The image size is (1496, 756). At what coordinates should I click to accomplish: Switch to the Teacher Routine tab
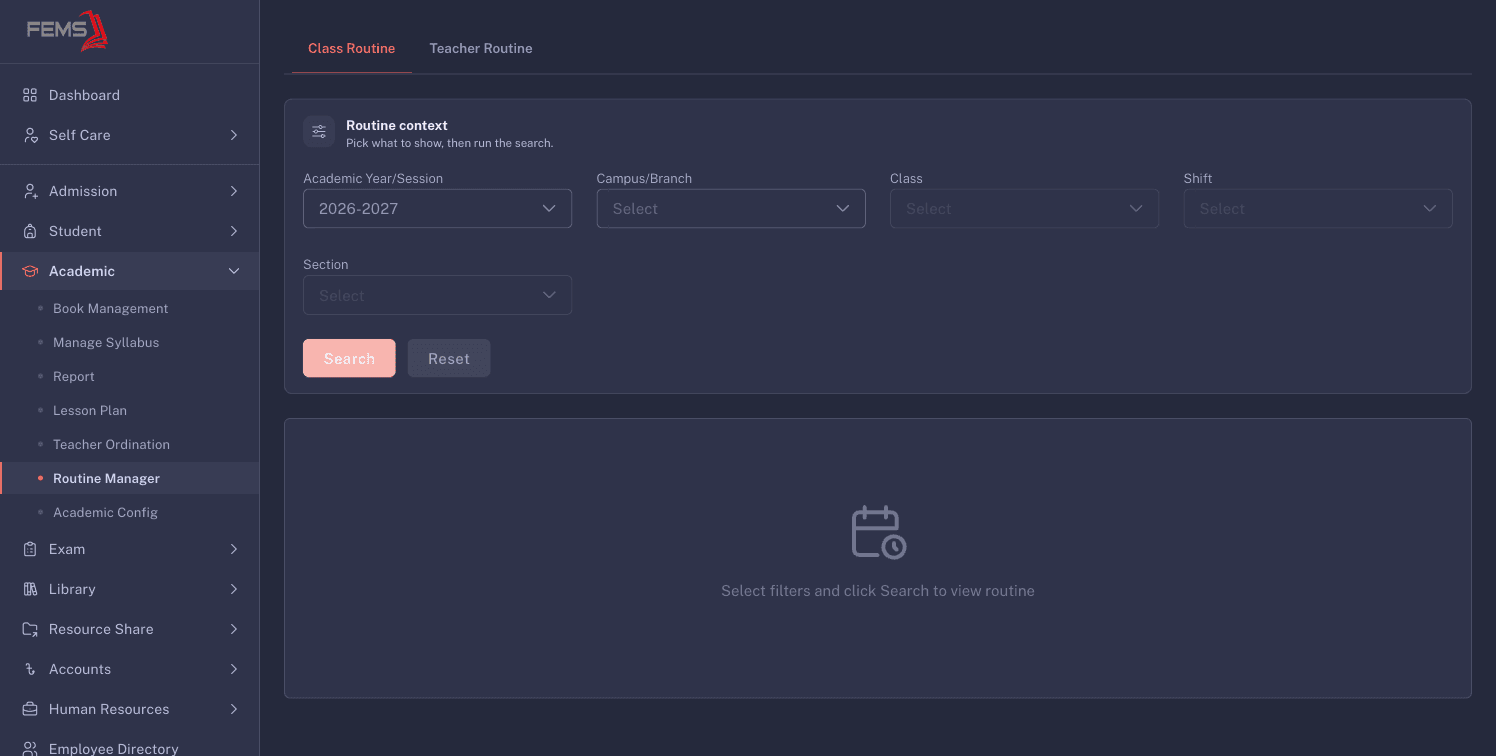[x=481, y=48]
